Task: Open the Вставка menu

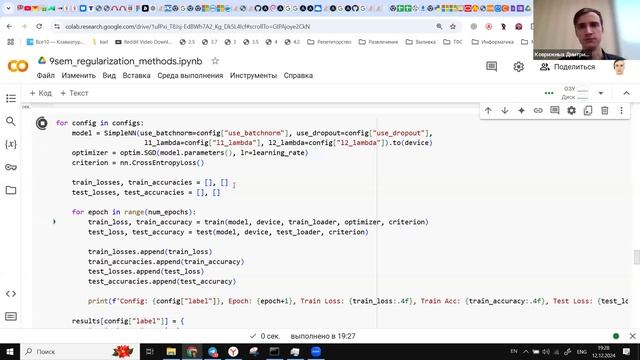Action: click(x=136, y=76)
